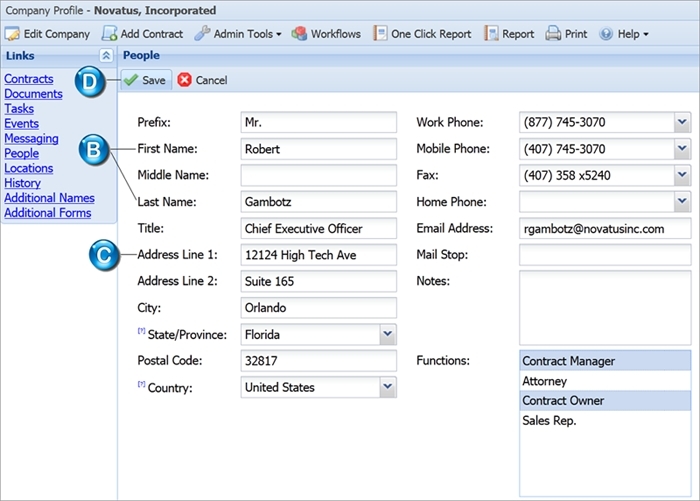Click the Address Line 2 field
The image size is (700, 501).
point(318,281)
